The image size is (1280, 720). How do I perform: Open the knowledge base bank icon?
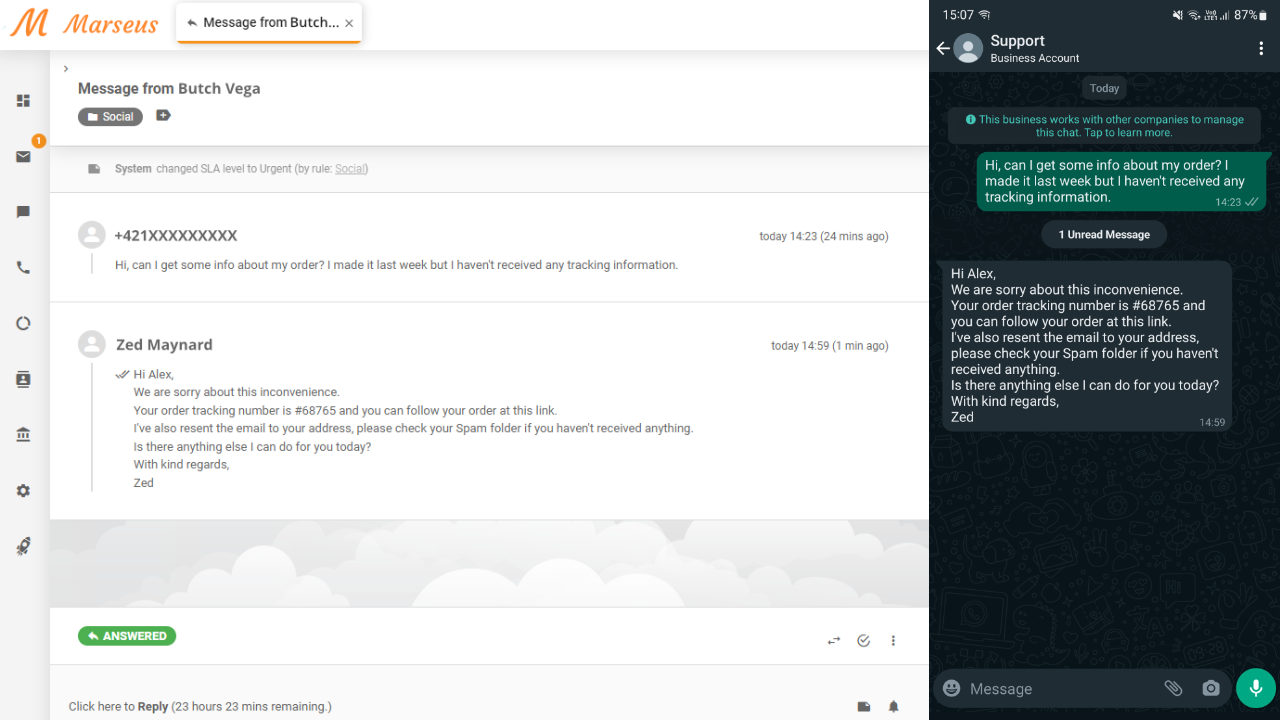pyautogui.click(x=23, y=435)
